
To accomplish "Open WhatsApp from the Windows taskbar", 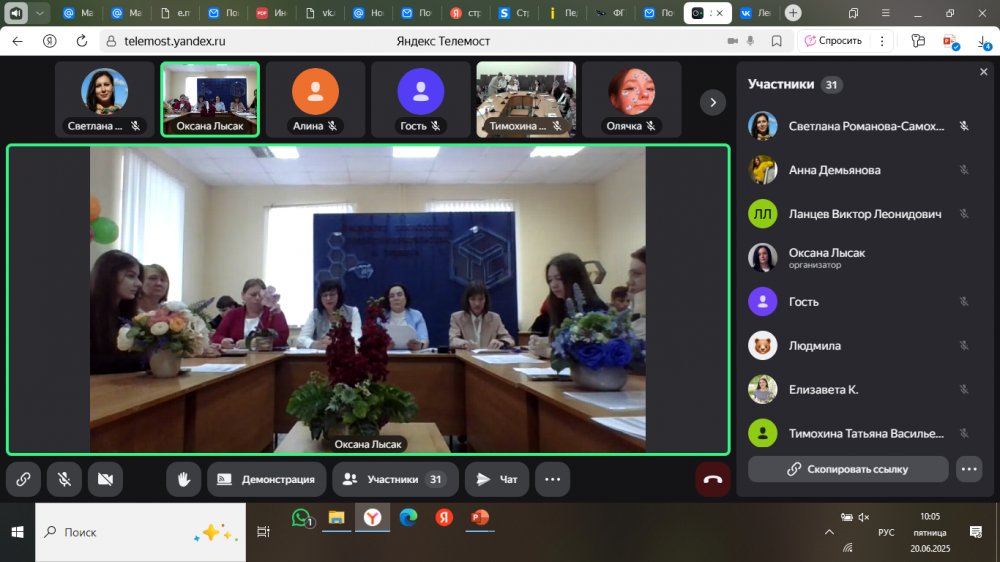I will tap(301, 518).
